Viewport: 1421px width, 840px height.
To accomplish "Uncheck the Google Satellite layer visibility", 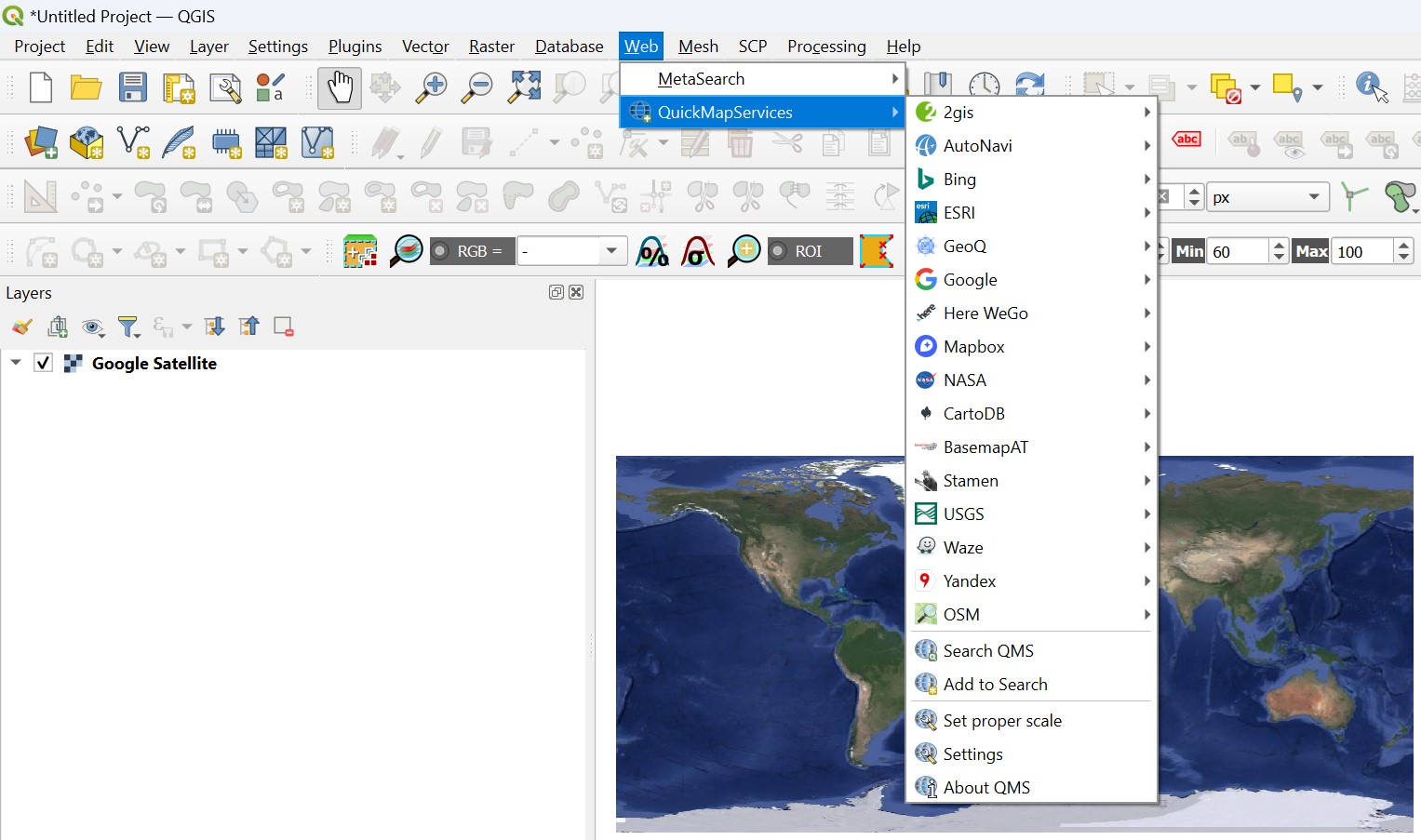I will [x=43, y=363].
